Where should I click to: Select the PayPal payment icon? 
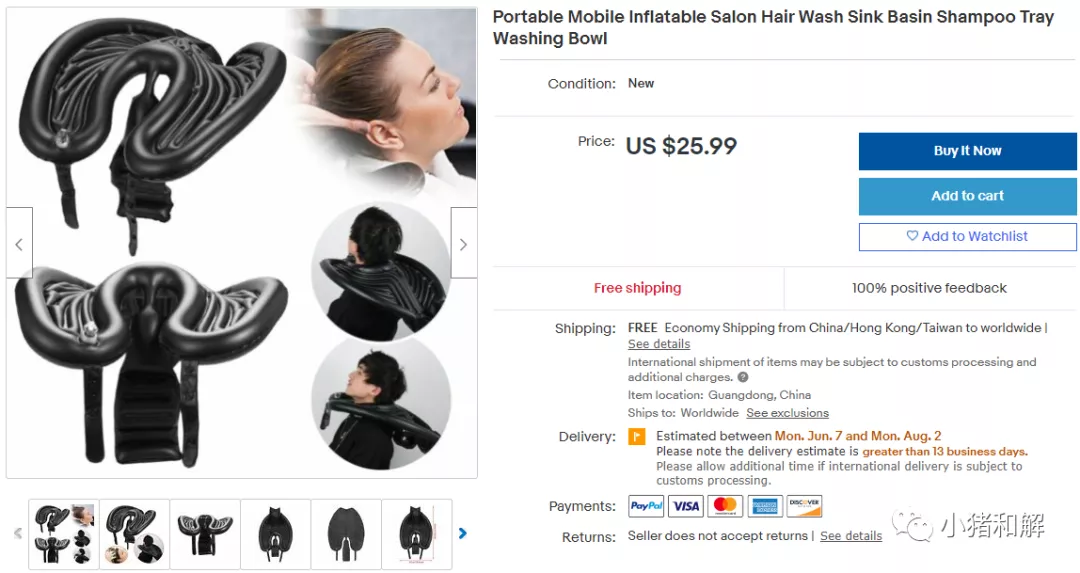[646, 506]
